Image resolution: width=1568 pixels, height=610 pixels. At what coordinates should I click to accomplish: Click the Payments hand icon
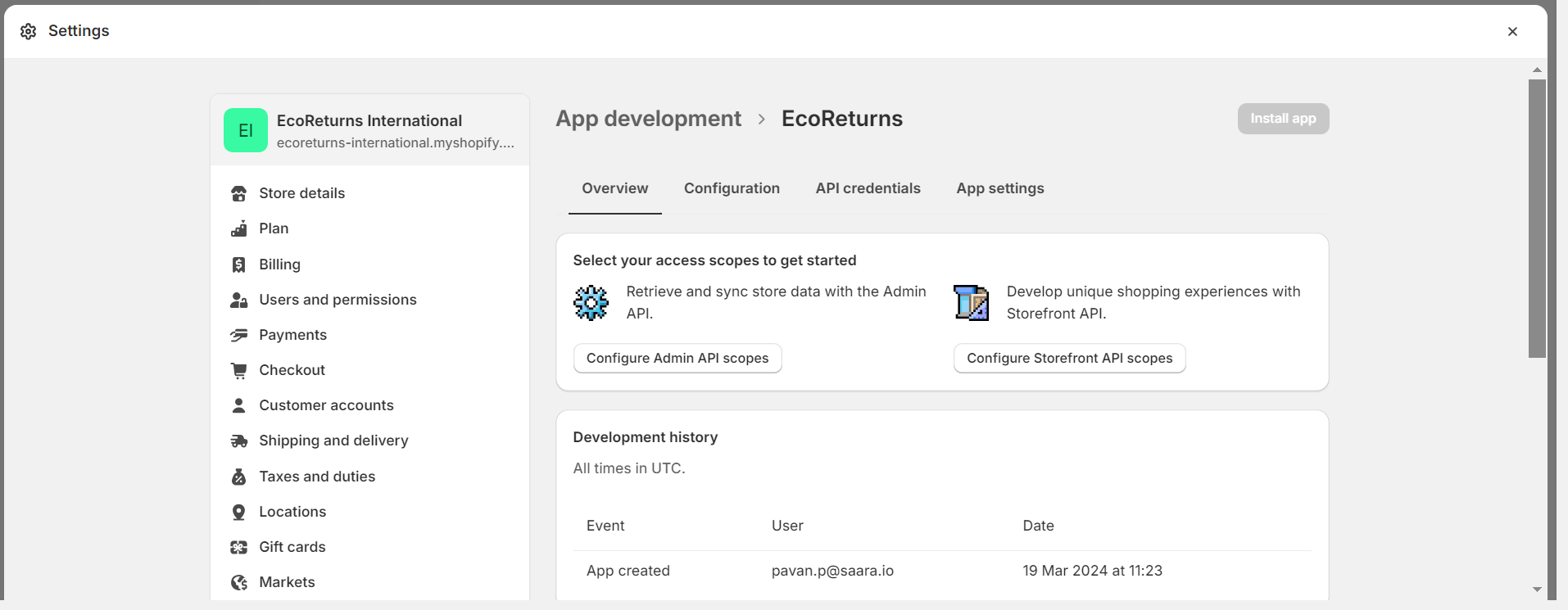coord(239,335)
